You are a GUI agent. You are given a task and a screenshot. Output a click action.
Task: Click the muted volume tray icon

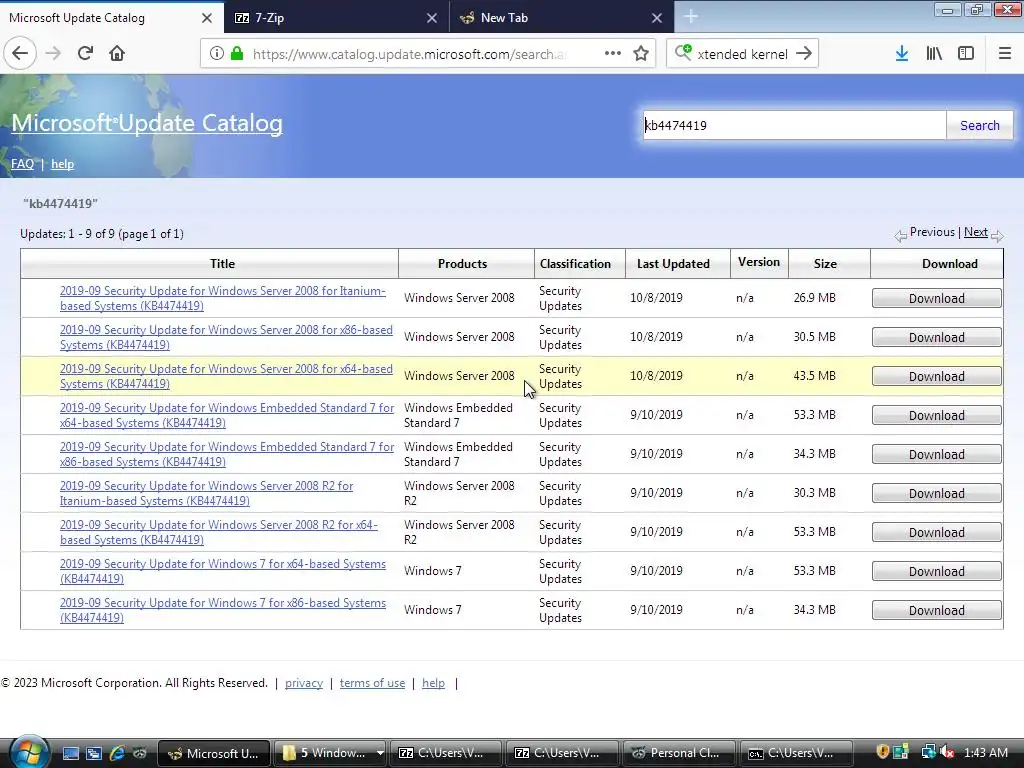(x=946, y=752)
